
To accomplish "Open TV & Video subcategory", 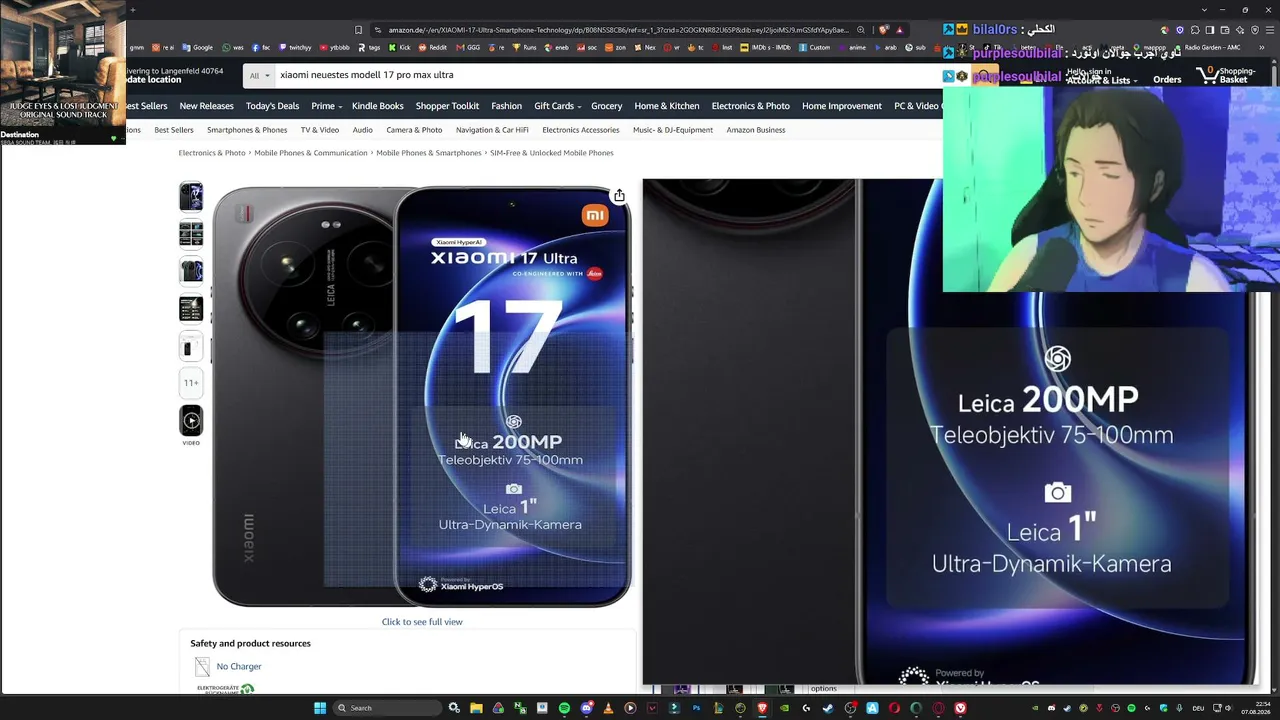I will pos(320,130).
